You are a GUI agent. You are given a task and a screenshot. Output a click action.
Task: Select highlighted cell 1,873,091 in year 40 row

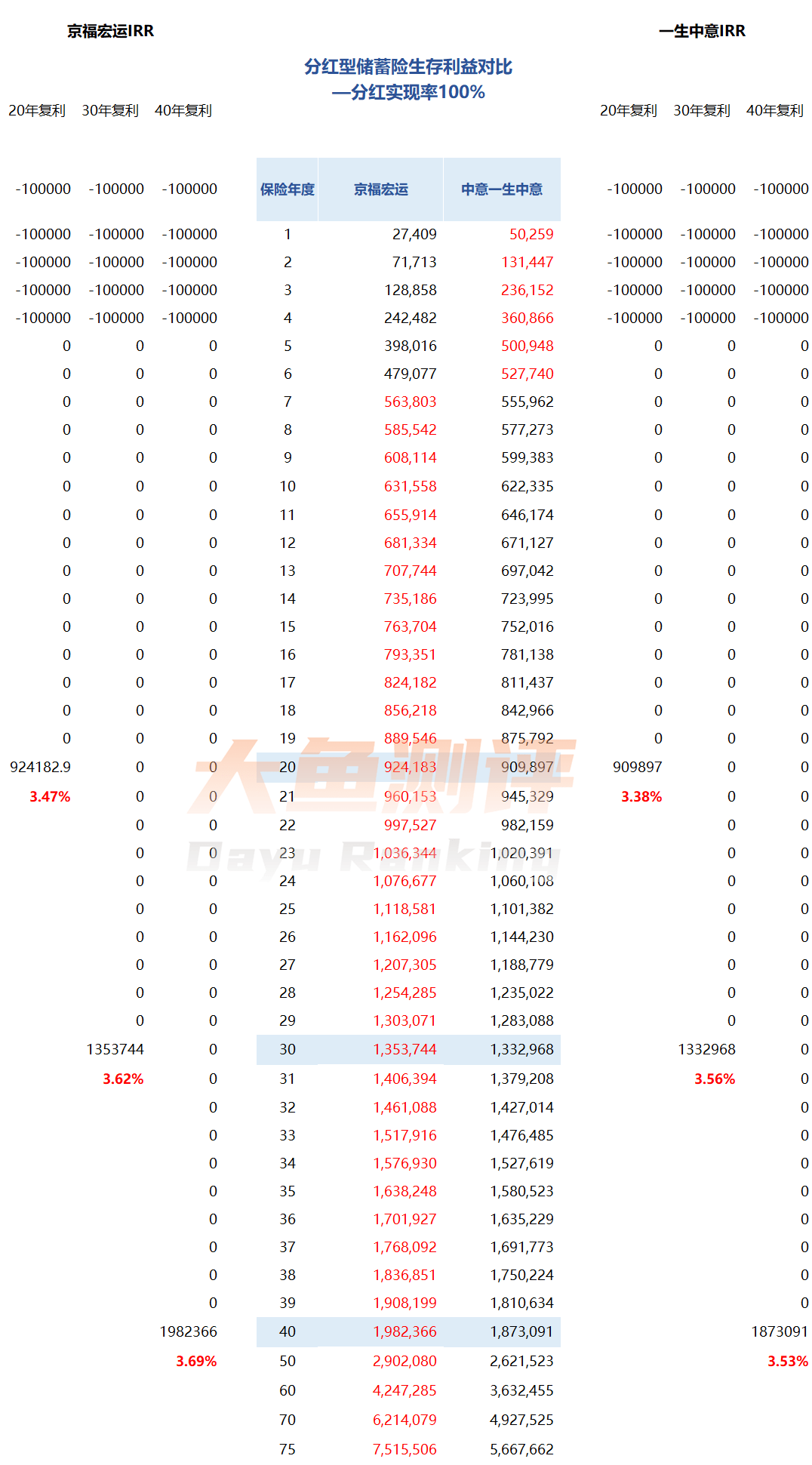522,1331
